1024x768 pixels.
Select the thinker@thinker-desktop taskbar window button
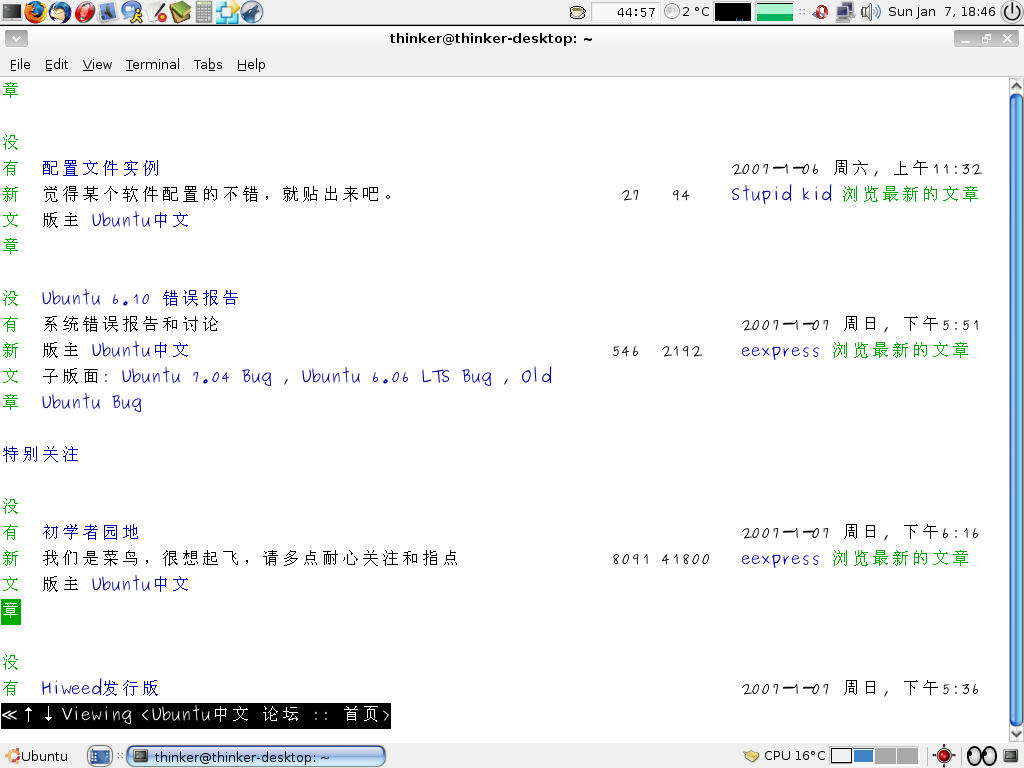(255, 756)
